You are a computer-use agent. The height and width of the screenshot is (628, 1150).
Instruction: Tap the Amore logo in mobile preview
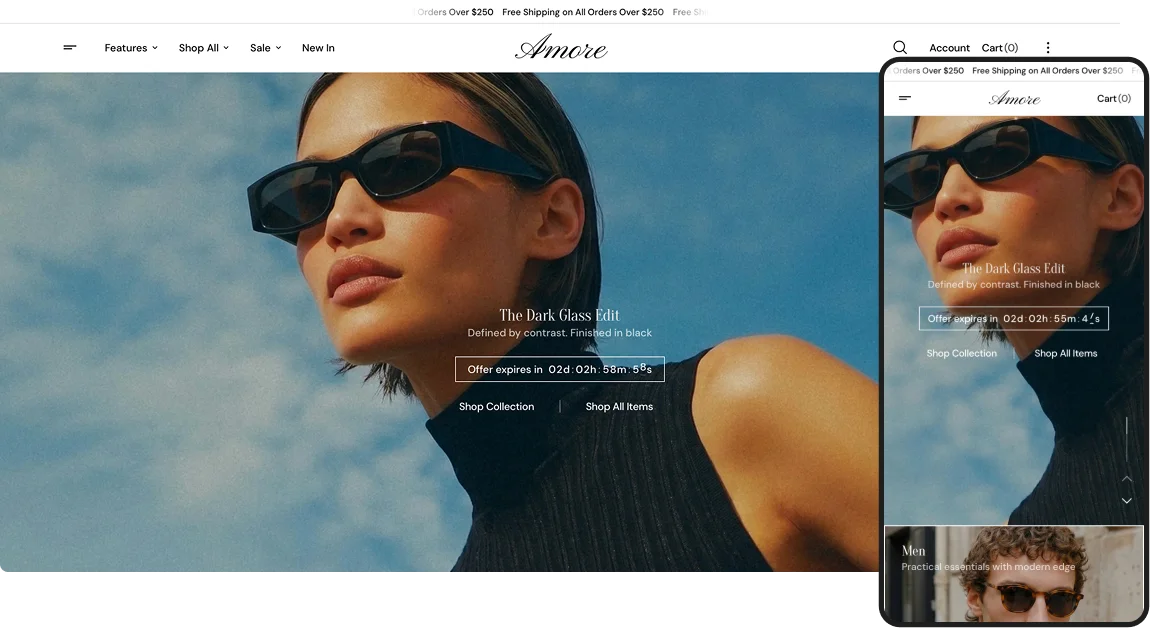tap(1014, 98)
